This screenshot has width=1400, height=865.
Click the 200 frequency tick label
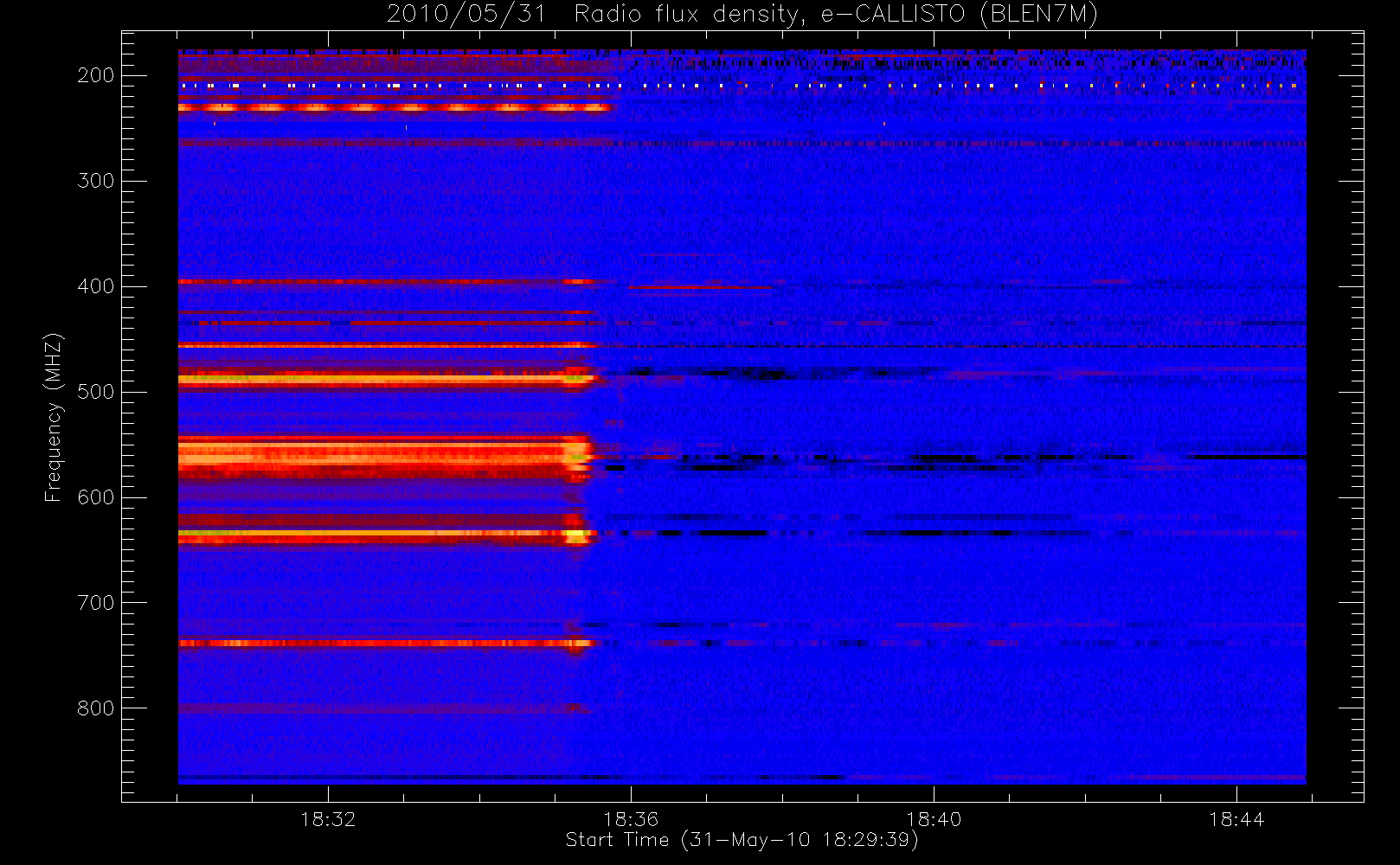[95, 75]
